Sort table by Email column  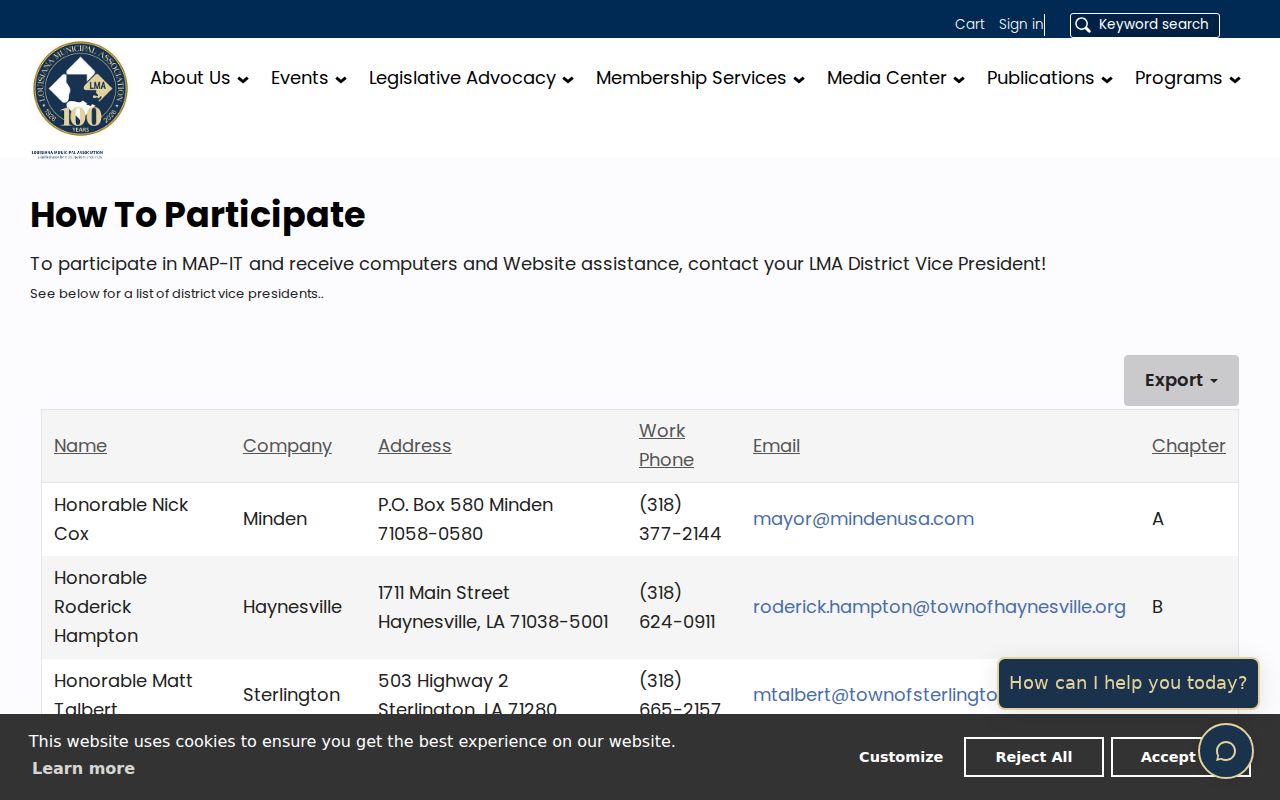pos(776,446)
